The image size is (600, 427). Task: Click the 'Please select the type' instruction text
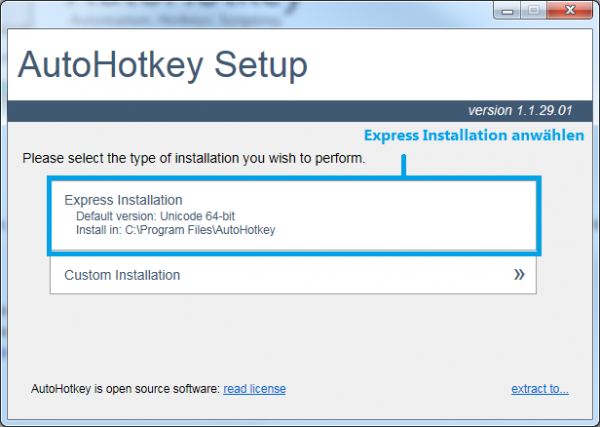[x=193, y=158]
